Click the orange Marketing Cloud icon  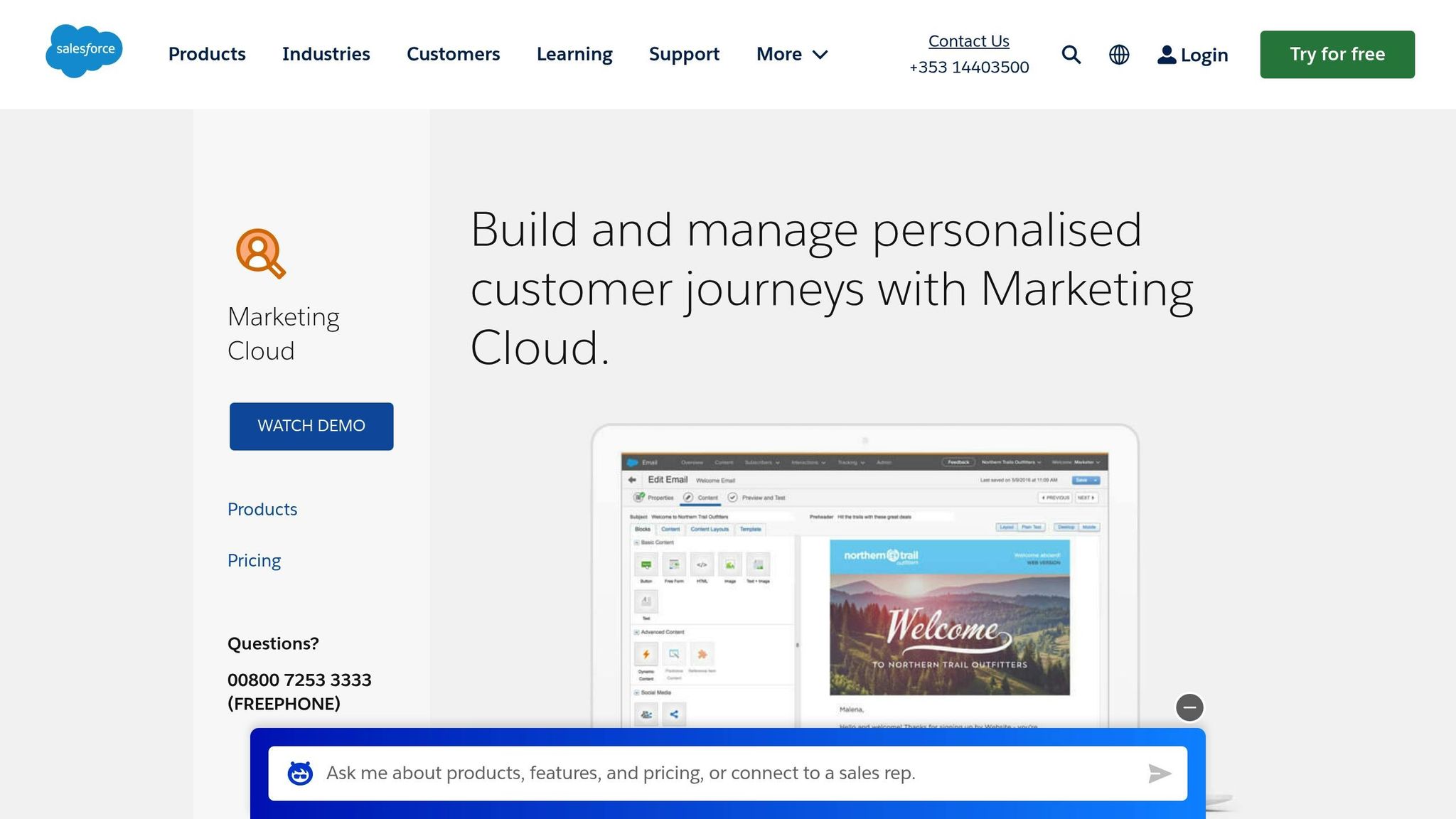point(260,253)
